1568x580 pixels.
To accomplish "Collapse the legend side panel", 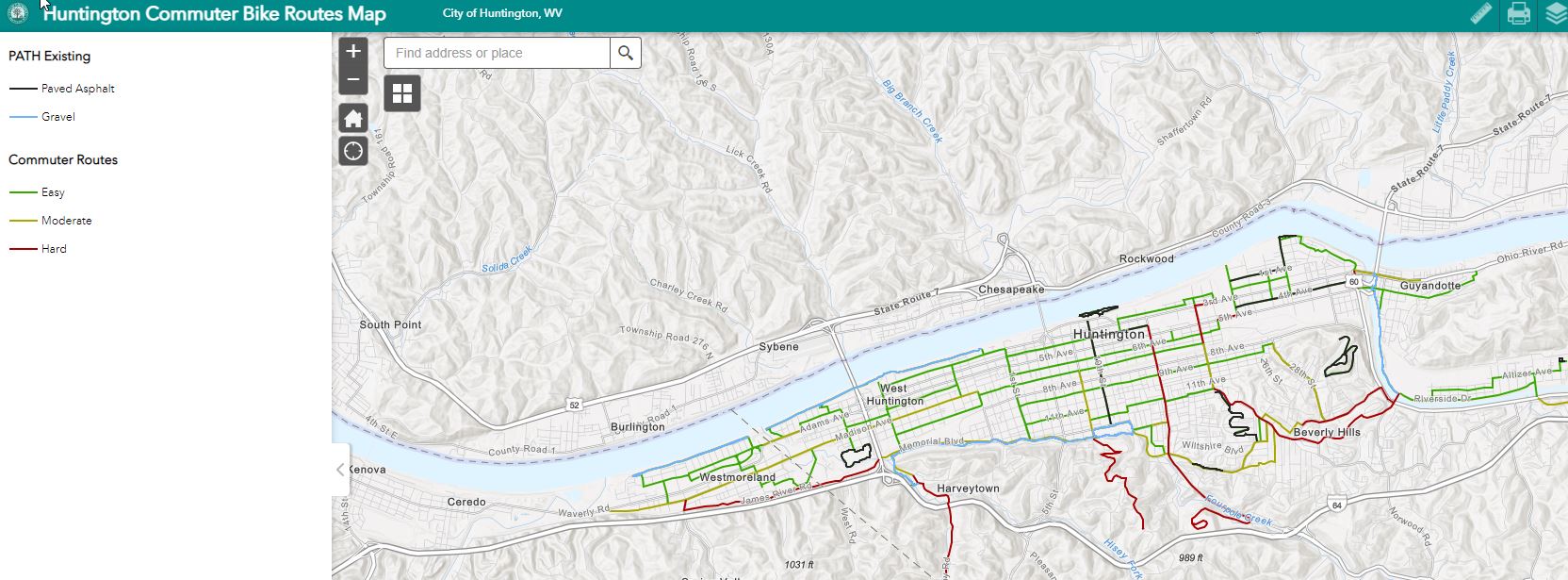I will tap(341, 470).
